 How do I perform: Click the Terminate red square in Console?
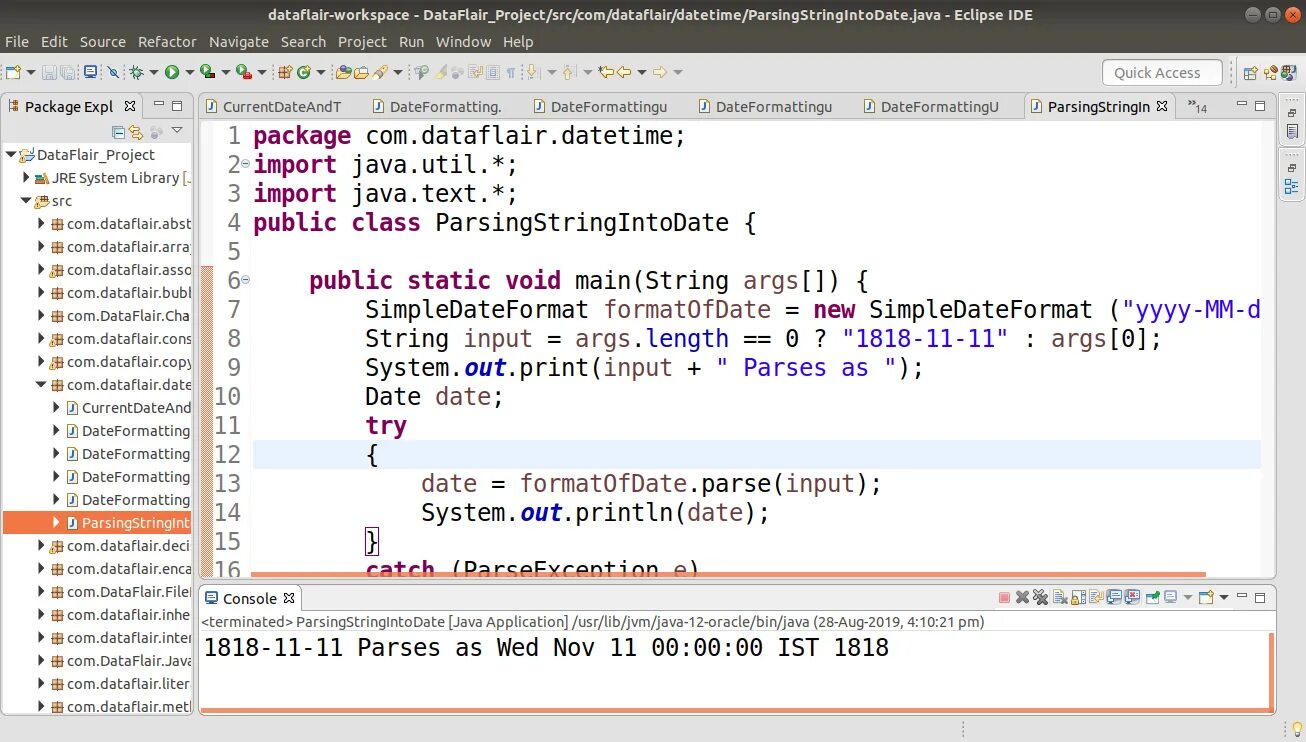click(1004, 598)
